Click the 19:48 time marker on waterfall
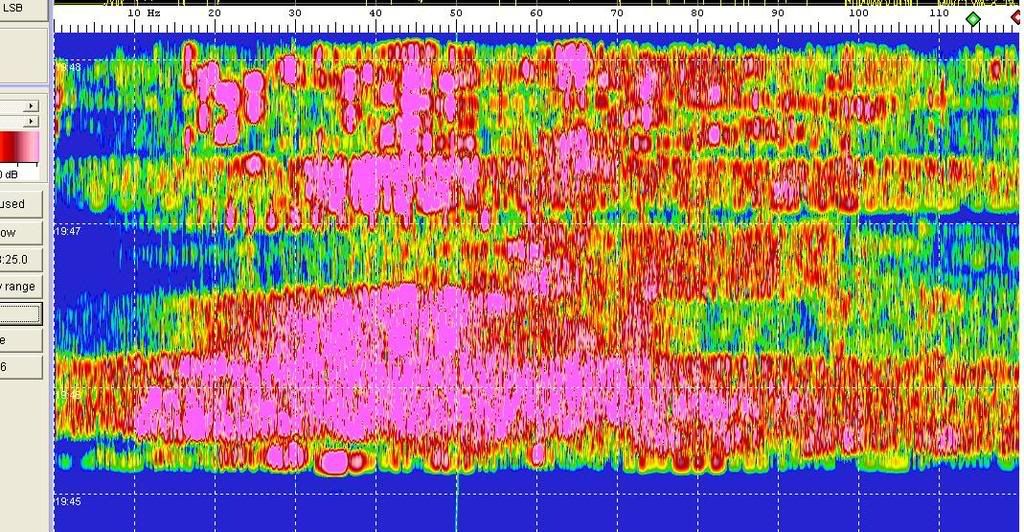This screenshot has height=532, width=1024. (68, 67)
